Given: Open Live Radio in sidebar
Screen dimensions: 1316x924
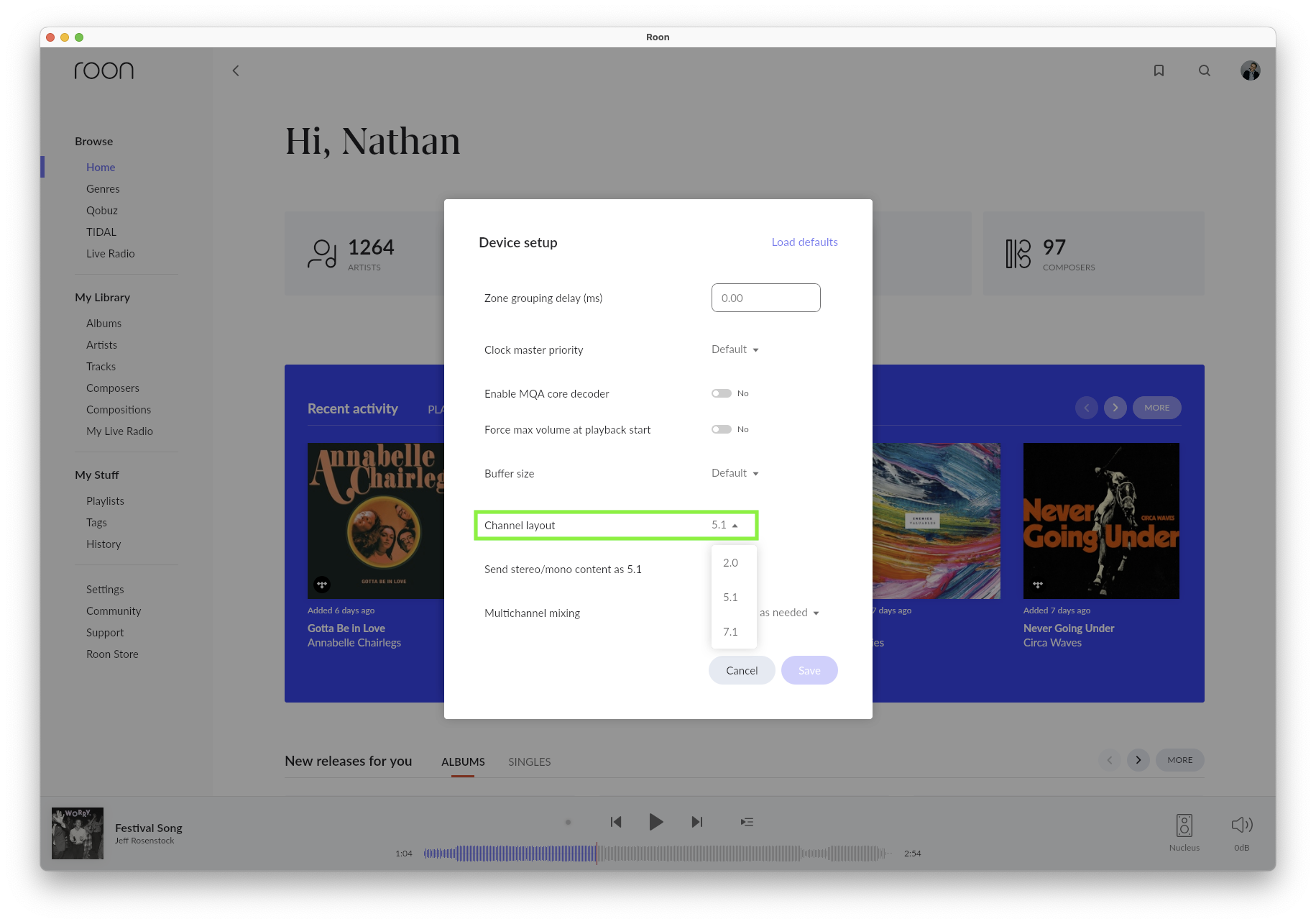Looking at the screenshot, I should (111, 253).
